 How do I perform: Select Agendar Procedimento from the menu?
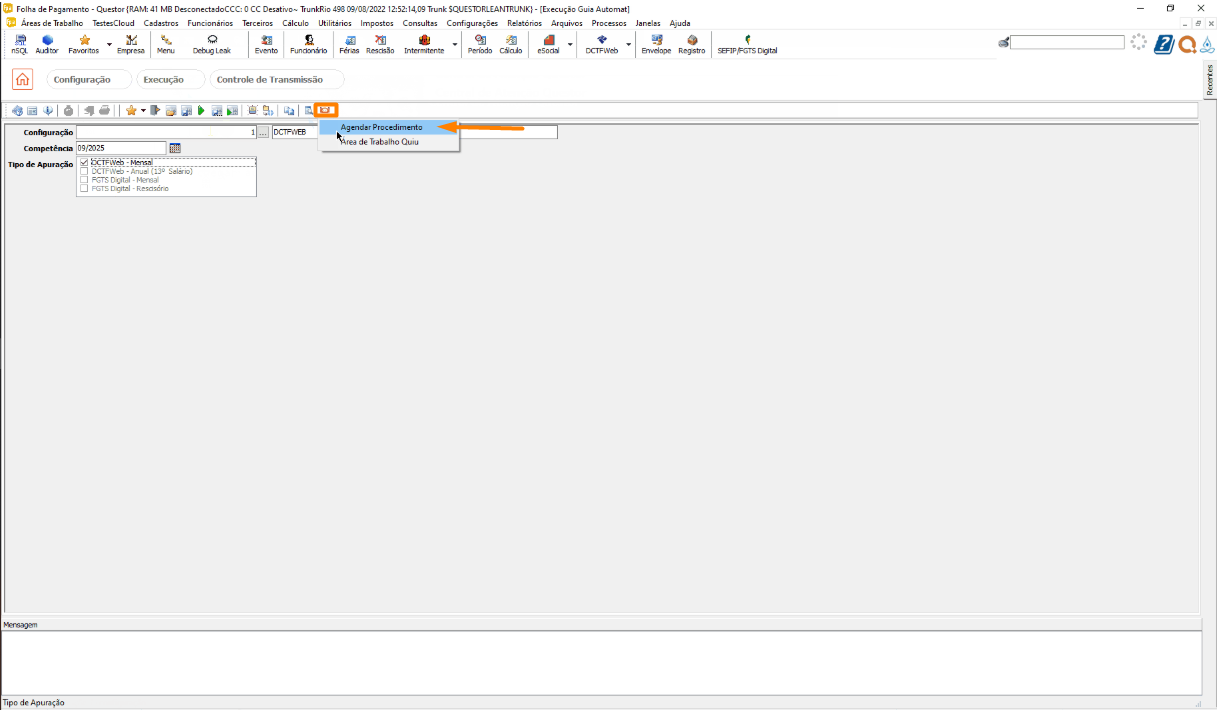pos(381,127)
